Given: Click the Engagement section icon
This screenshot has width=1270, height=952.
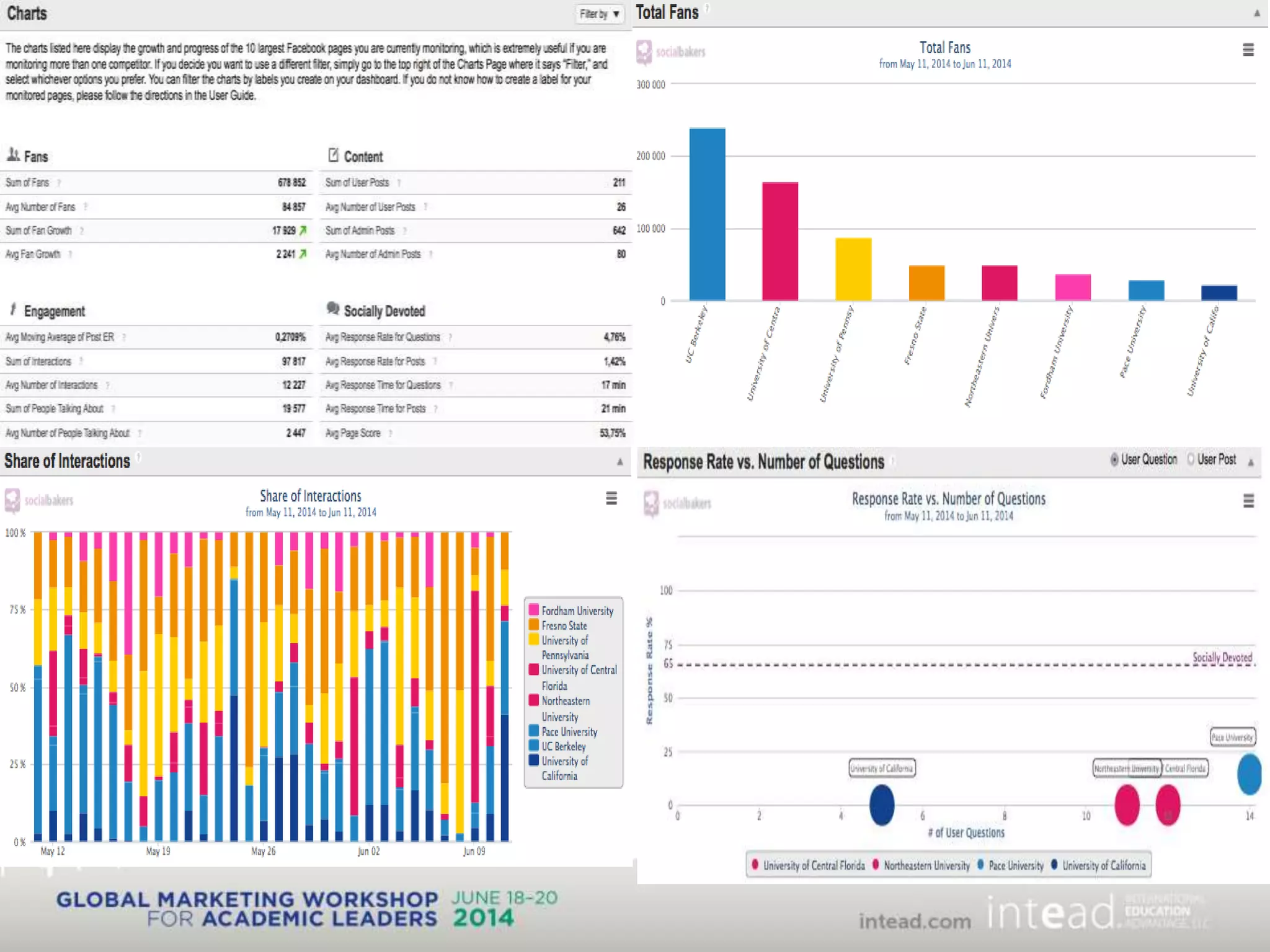Looking at the screenshot, I should click(x=13, y=309).
